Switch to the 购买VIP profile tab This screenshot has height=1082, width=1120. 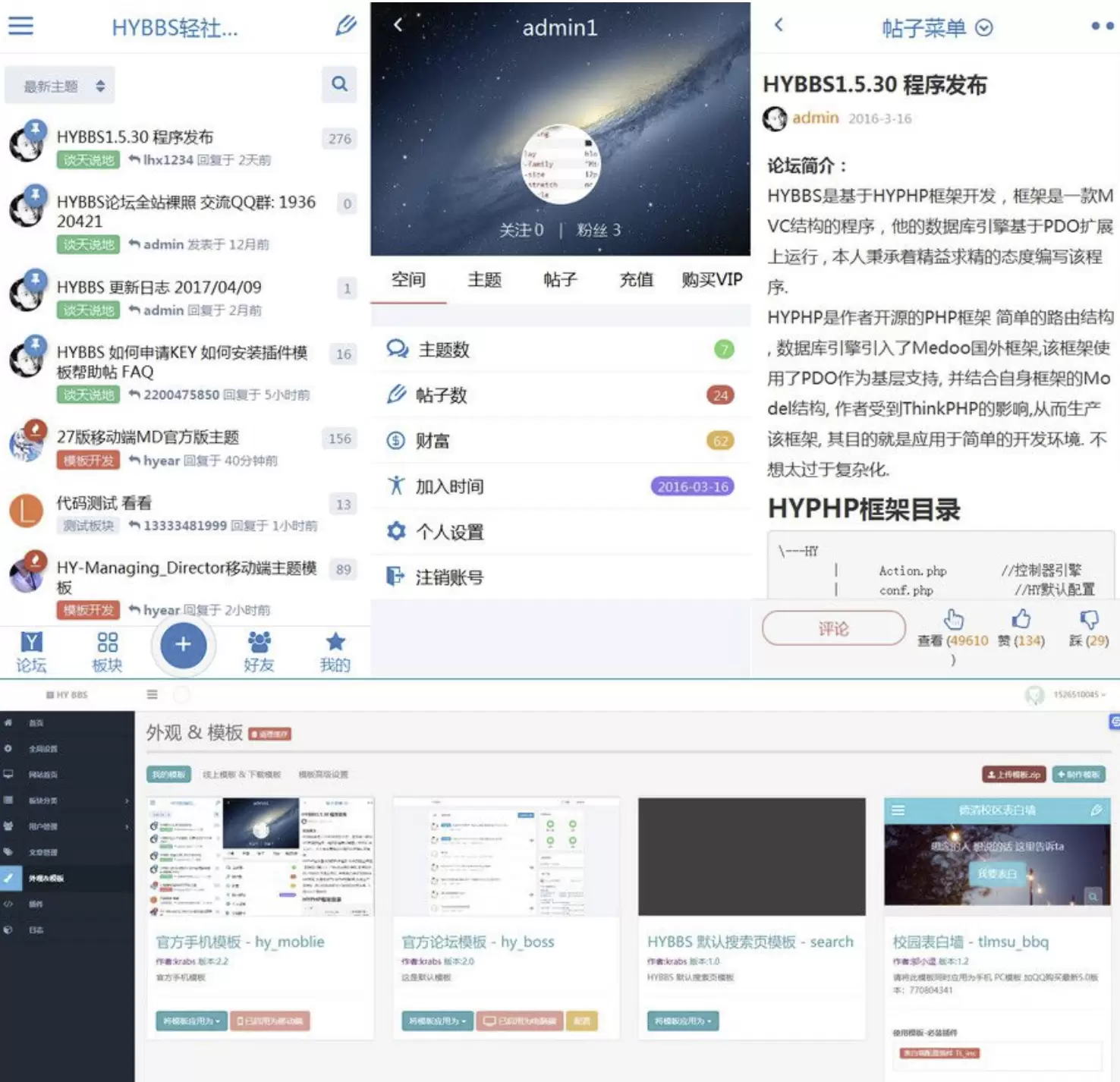[712, 280]
